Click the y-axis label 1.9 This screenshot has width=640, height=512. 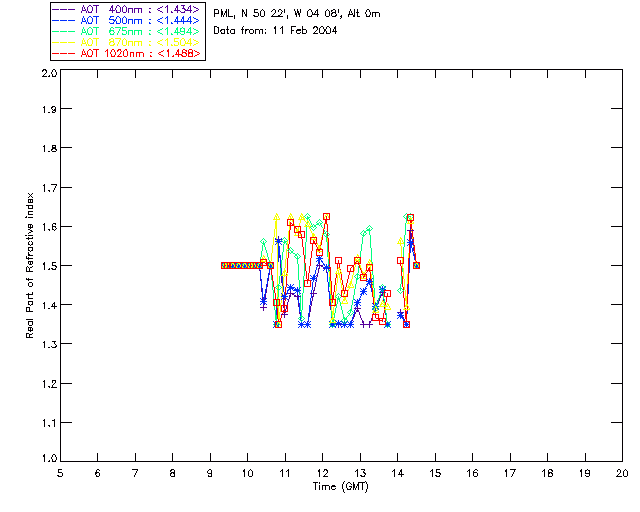49,109
